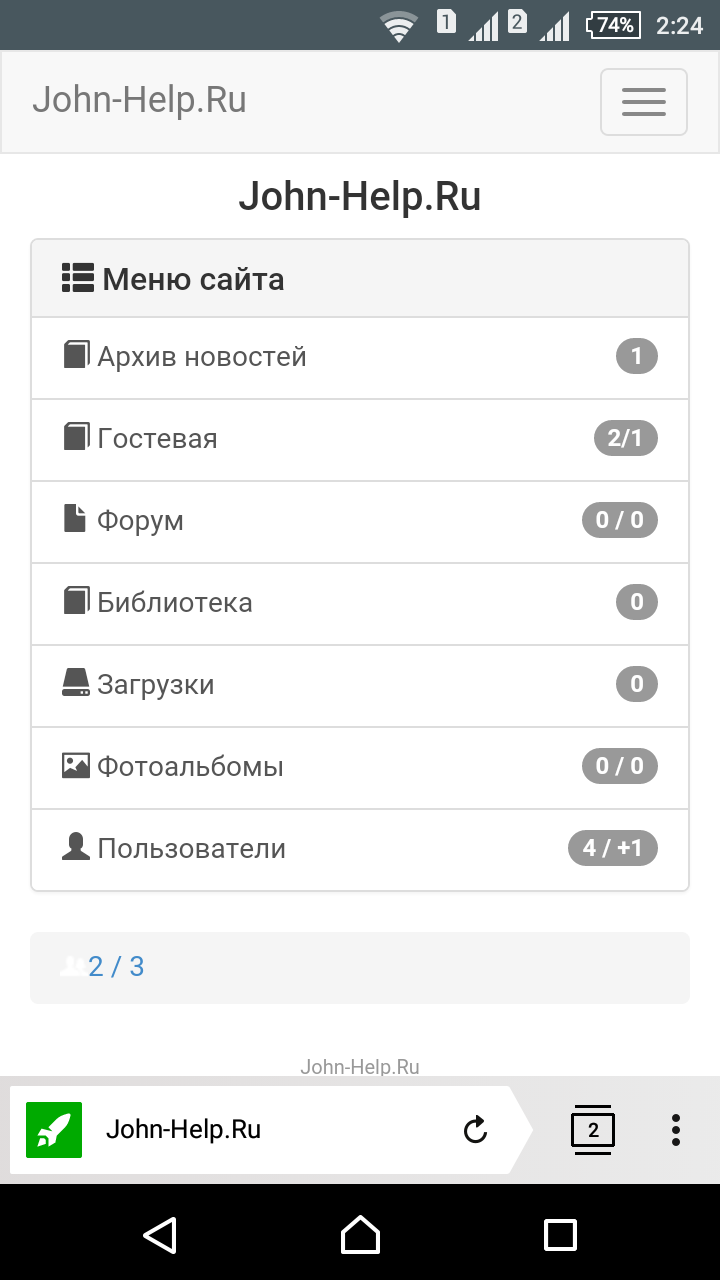Screen dimensions: 720x1280
Task: Tap the browser rocket icon
Action: tap(54, 1130)
